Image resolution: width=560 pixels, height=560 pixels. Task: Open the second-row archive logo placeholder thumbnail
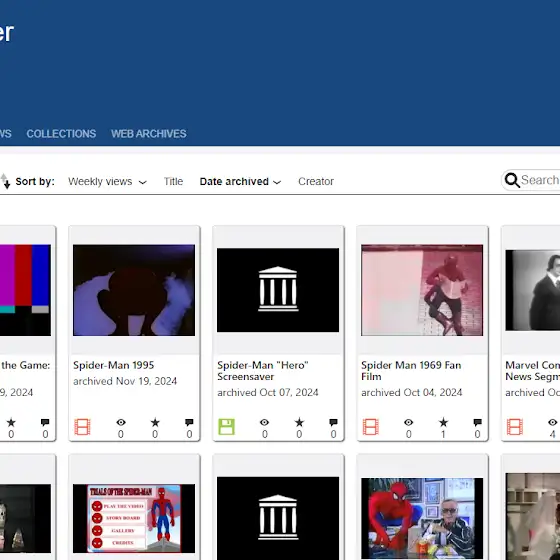point(278,518)
